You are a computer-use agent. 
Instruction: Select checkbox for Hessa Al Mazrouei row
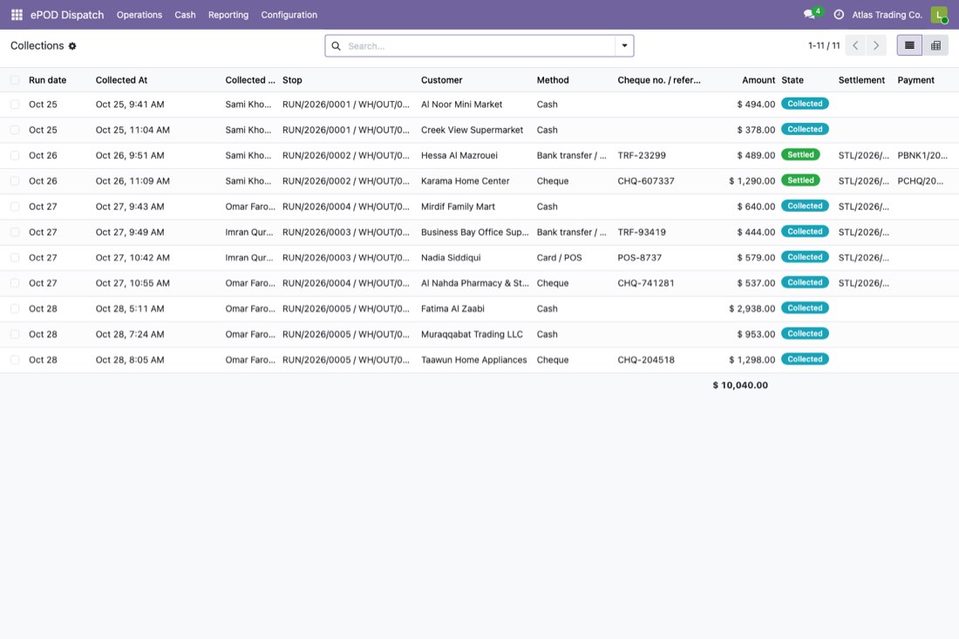tap(15, 156)
